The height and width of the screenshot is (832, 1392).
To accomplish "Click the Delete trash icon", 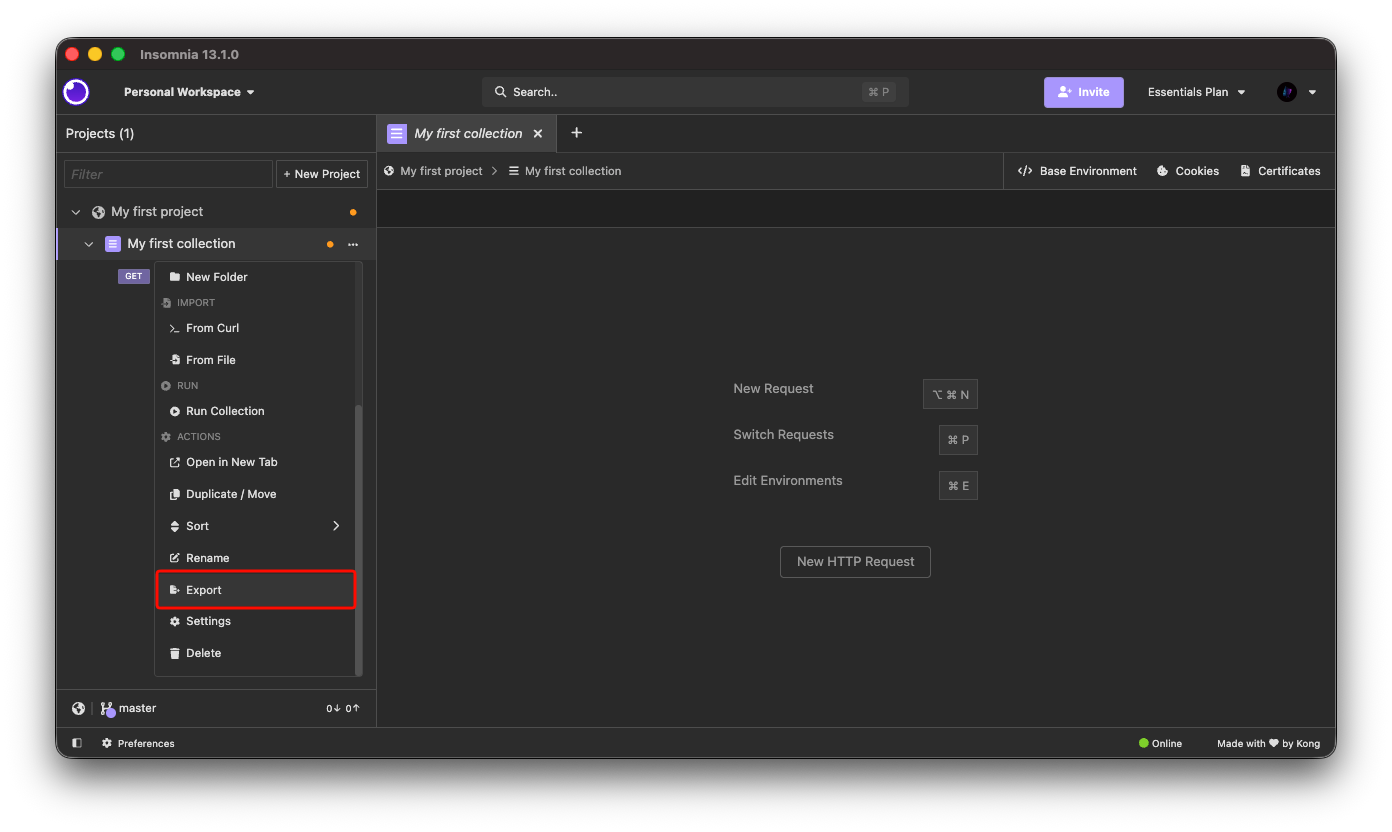I will point(175,653).
